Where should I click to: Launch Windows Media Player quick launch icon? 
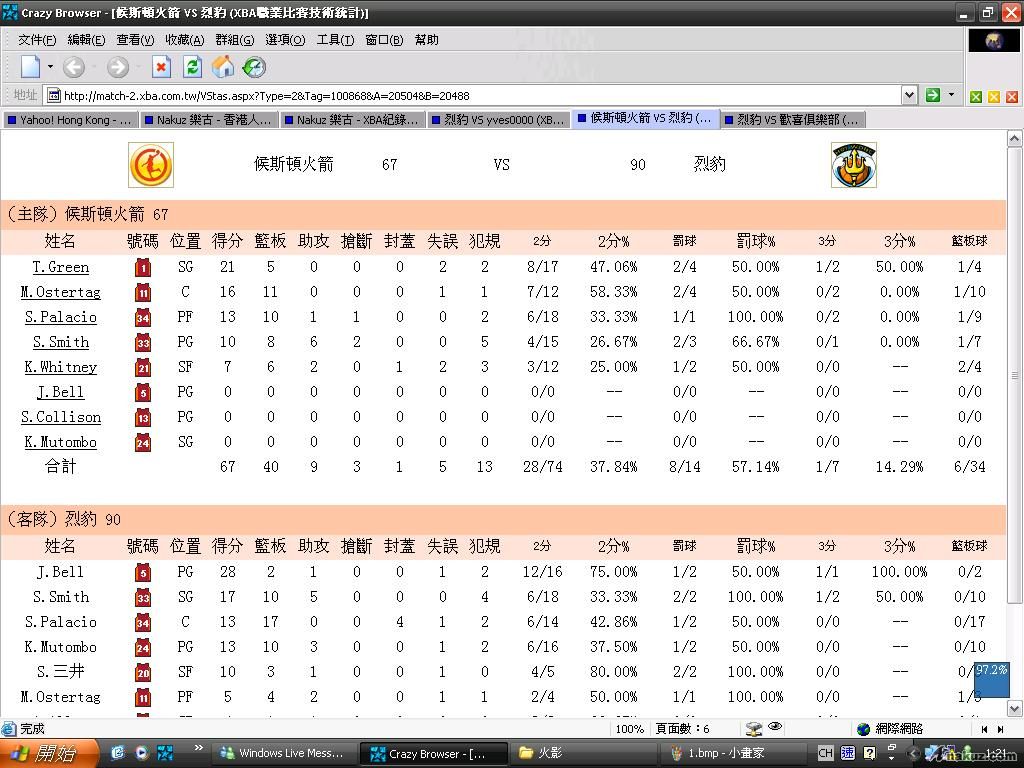click(142, 753)
